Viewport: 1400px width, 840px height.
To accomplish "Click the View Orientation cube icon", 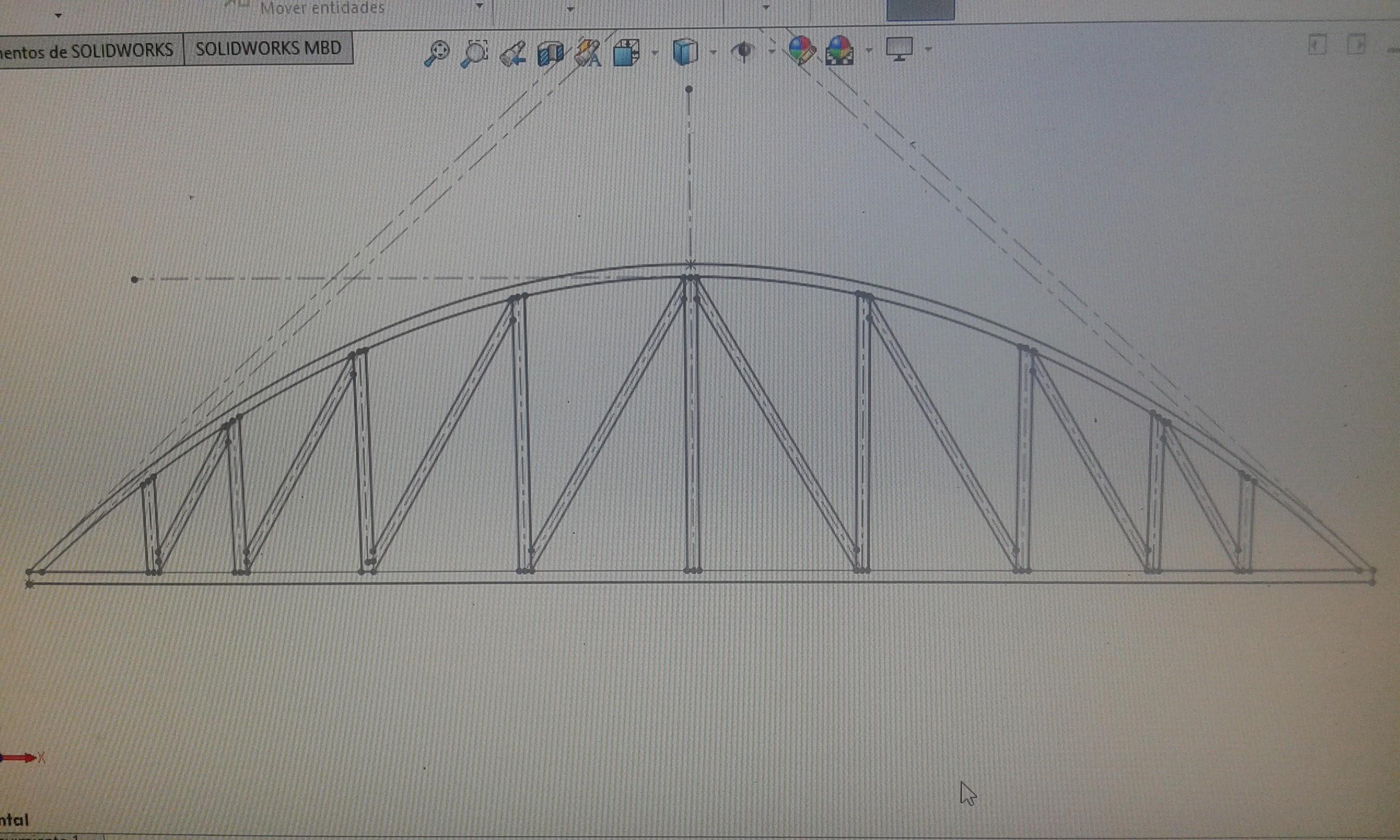I will coord(626,52).
